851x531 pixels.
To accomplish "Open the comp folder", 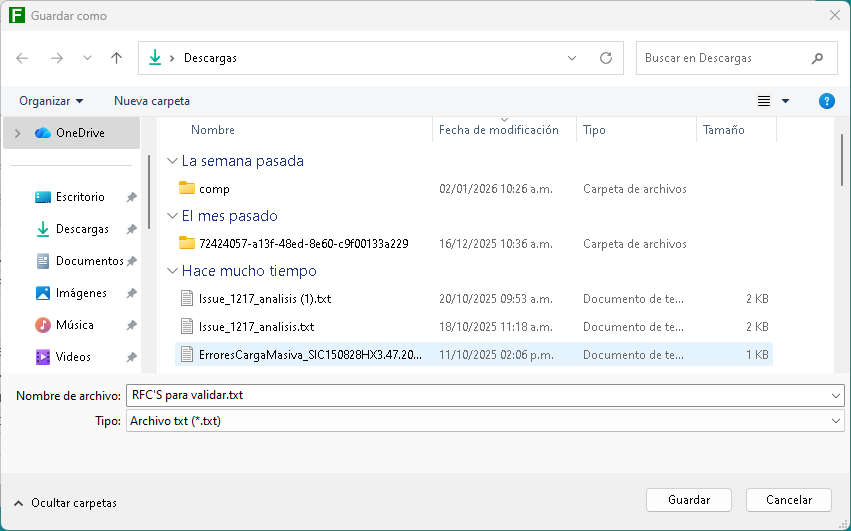I will coord(214,189).
